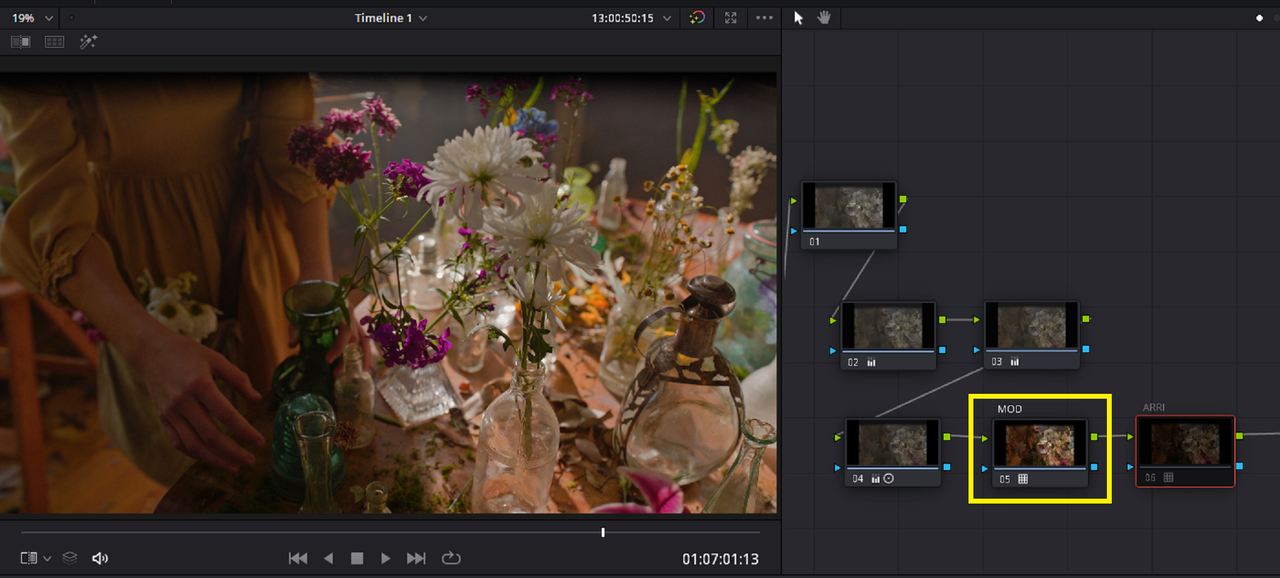Open the 13:00:50:15 timecode dropdown
1280x578 pixels.
coord(631,18)
